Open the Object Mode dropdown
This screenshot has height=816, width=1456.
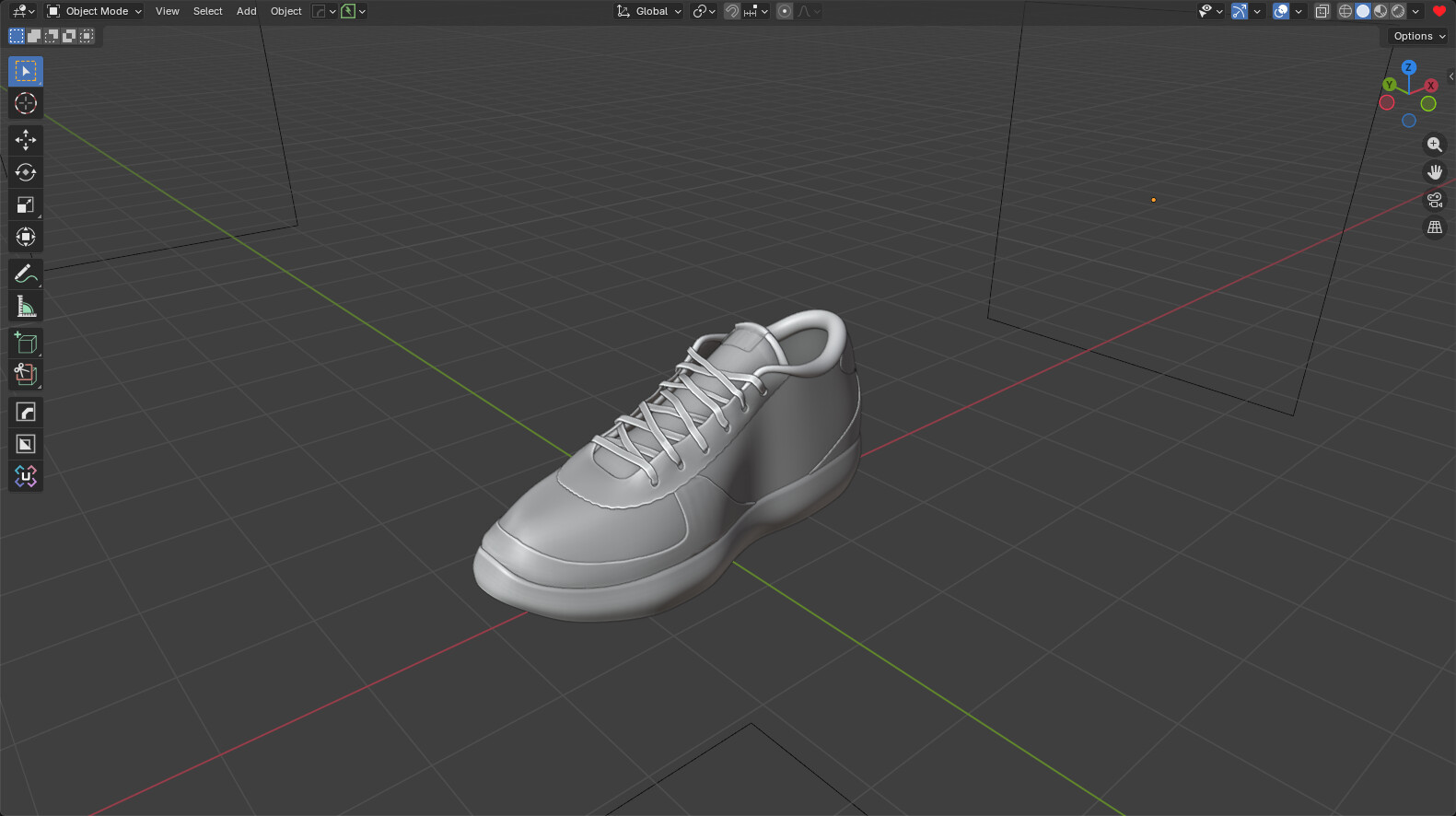pyautogui.click(x=94, y=11)
